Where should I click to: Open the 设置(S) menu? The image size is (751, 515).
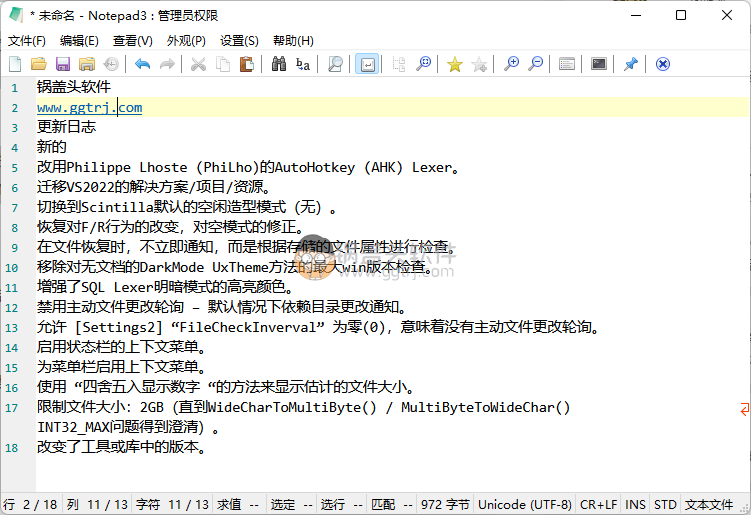coord(239,41)
